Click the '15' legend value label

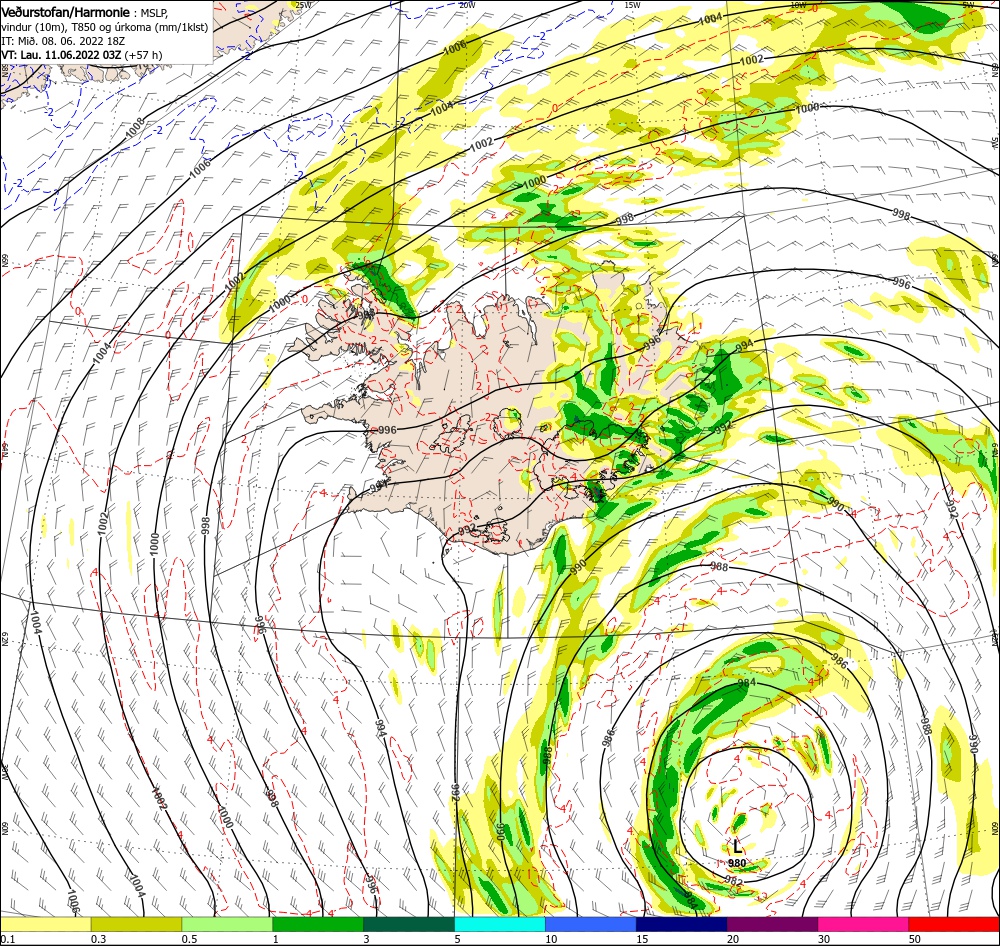point(642,939)
